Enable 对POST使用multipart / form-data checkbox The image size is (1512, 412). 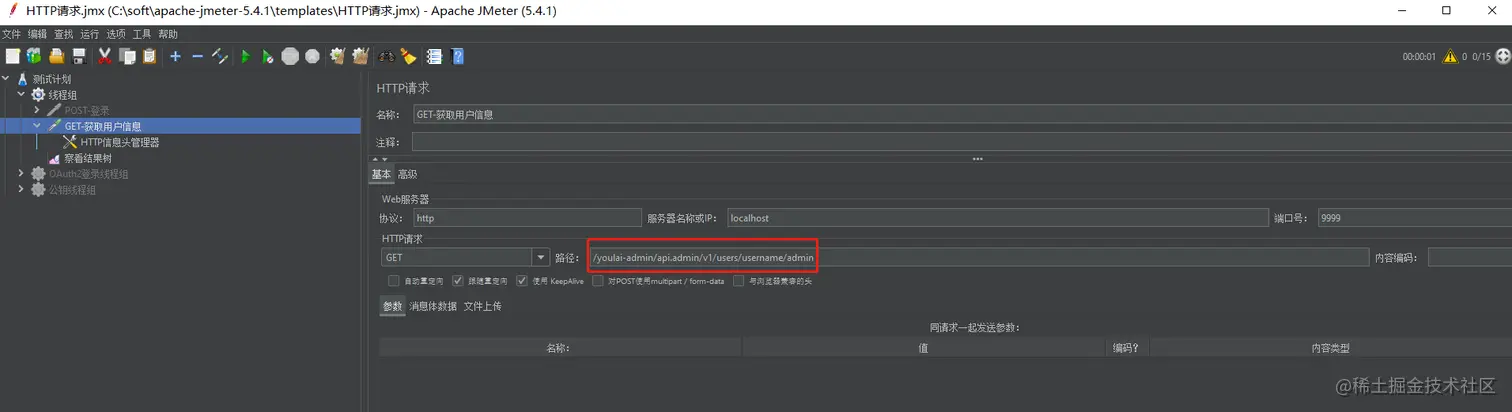tap(598, 281)
